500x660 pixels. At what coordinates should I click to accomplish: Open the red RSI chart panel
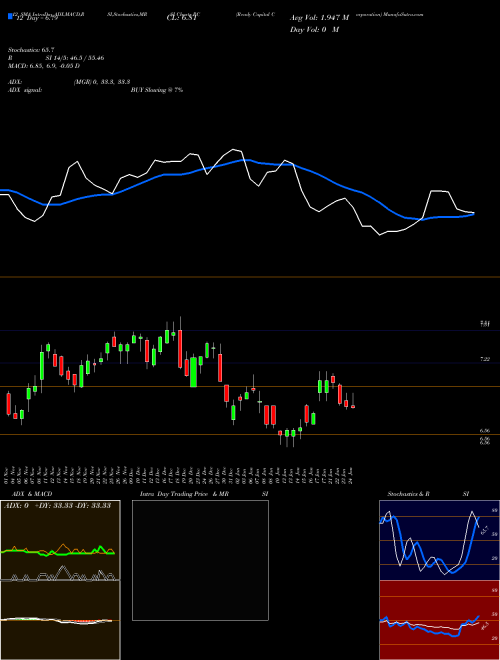[439, 620]
